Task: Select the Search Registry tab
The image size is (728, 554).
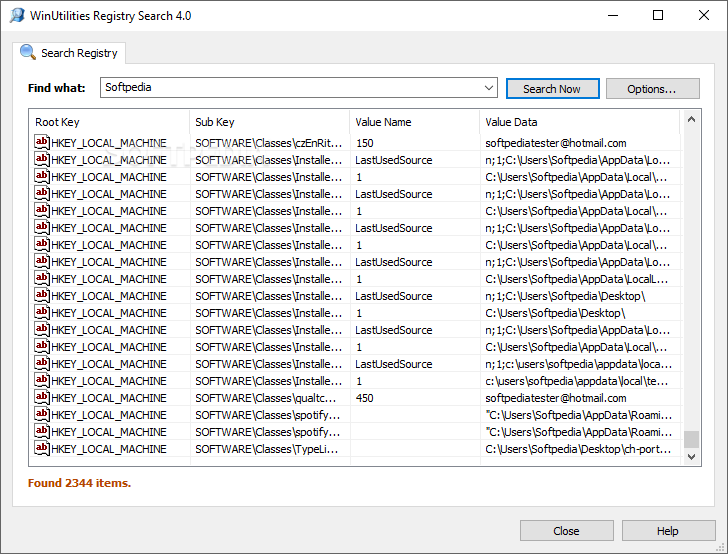Action: point(69,53)
